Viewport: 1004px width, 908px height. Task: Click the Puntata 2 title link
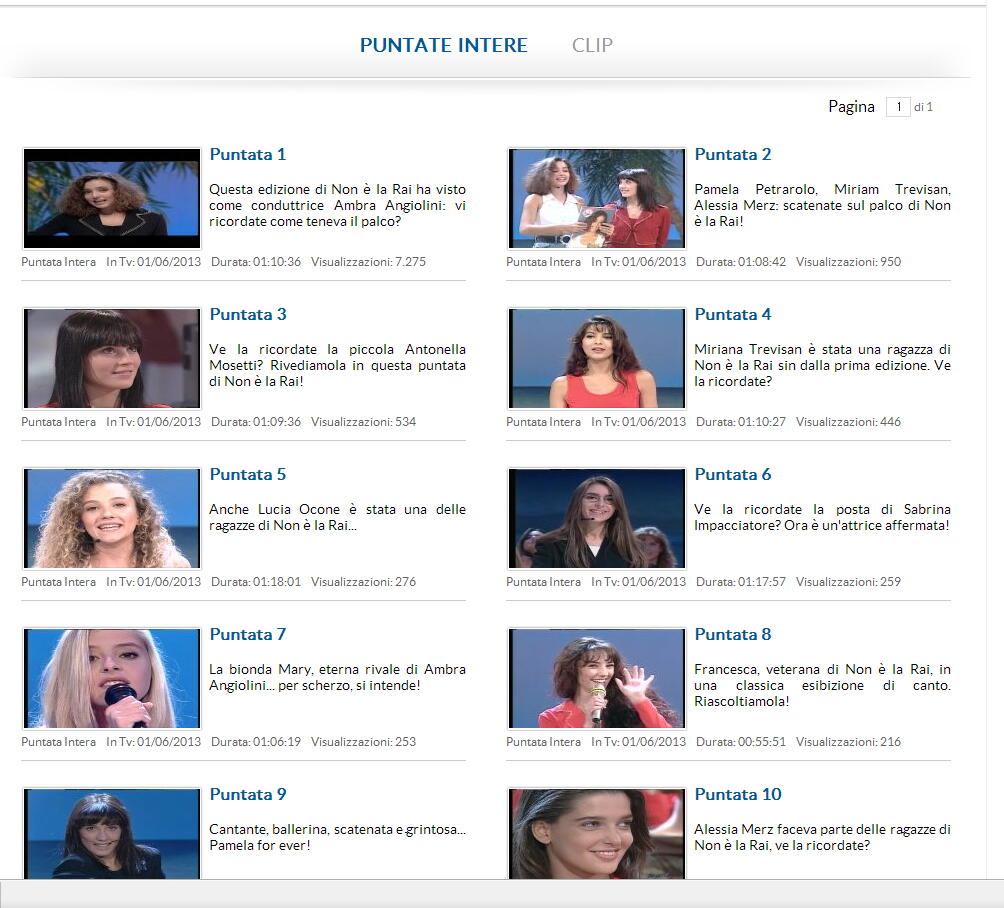[732, 154]
